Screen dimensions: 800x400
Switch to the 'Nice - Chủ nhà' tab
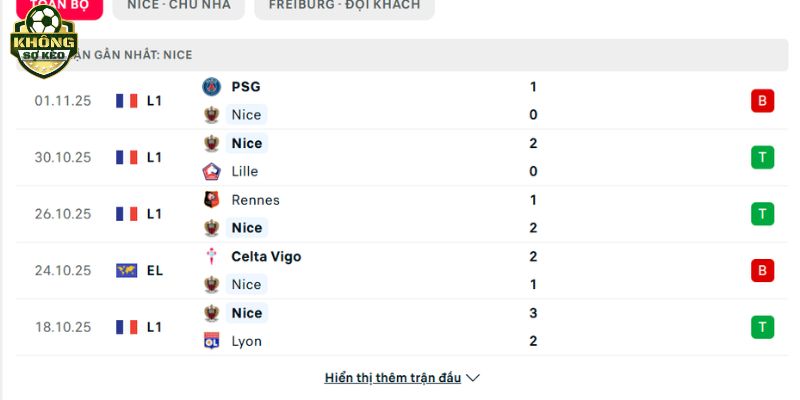[178, 6]
